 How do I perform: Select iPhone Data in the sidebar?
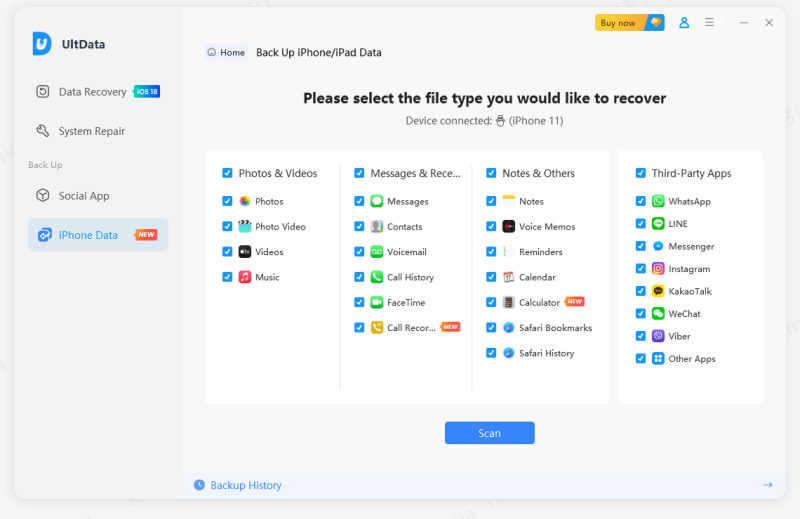click(98, 235)
